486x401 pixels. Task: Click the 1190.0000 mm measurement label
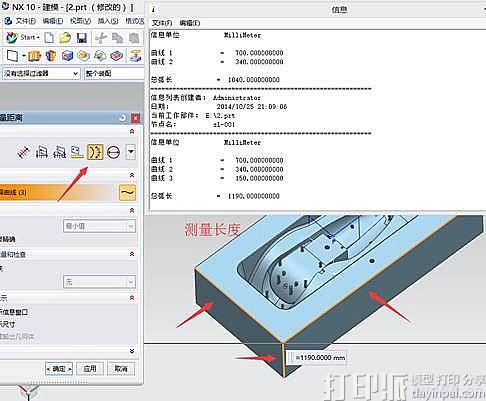[x=318, y=358]
